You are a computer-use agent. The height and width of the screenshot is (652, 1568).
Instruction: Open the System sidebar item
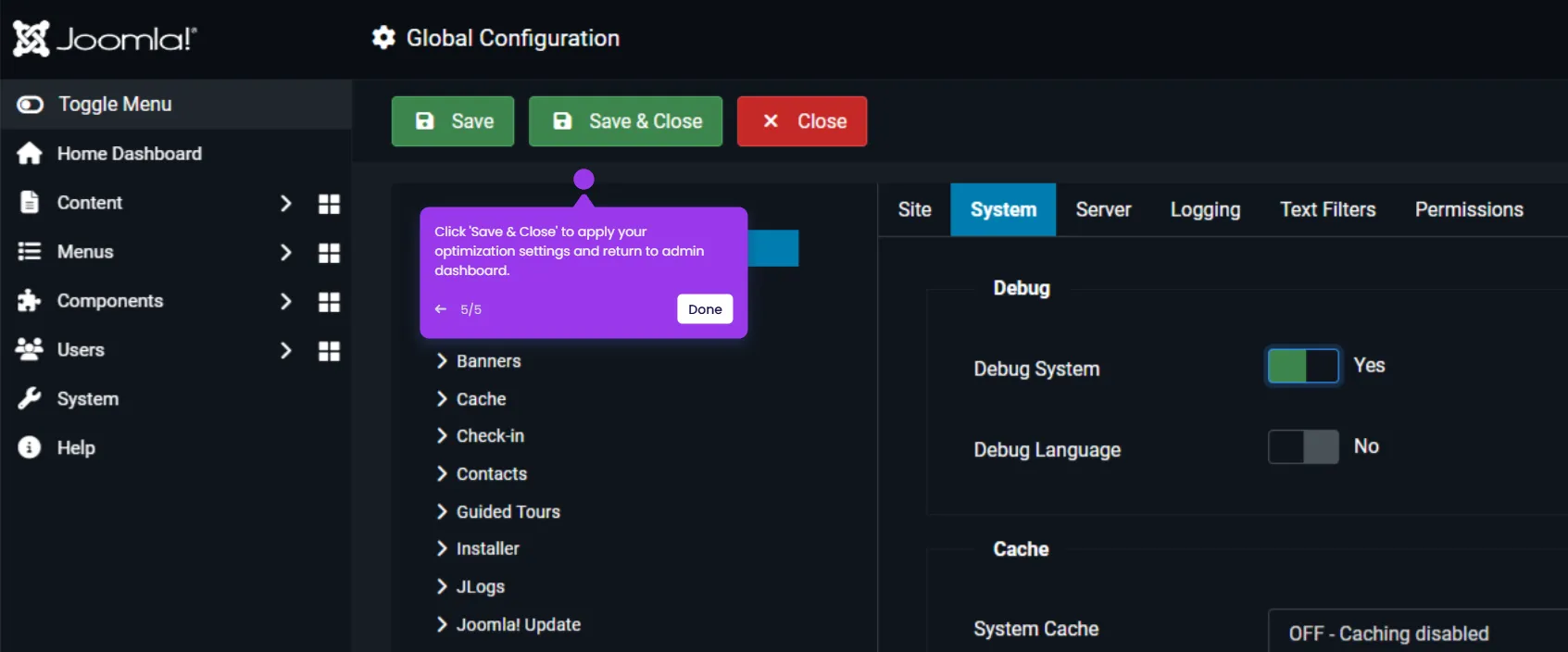pyautogui.click(x=88, y=399)
